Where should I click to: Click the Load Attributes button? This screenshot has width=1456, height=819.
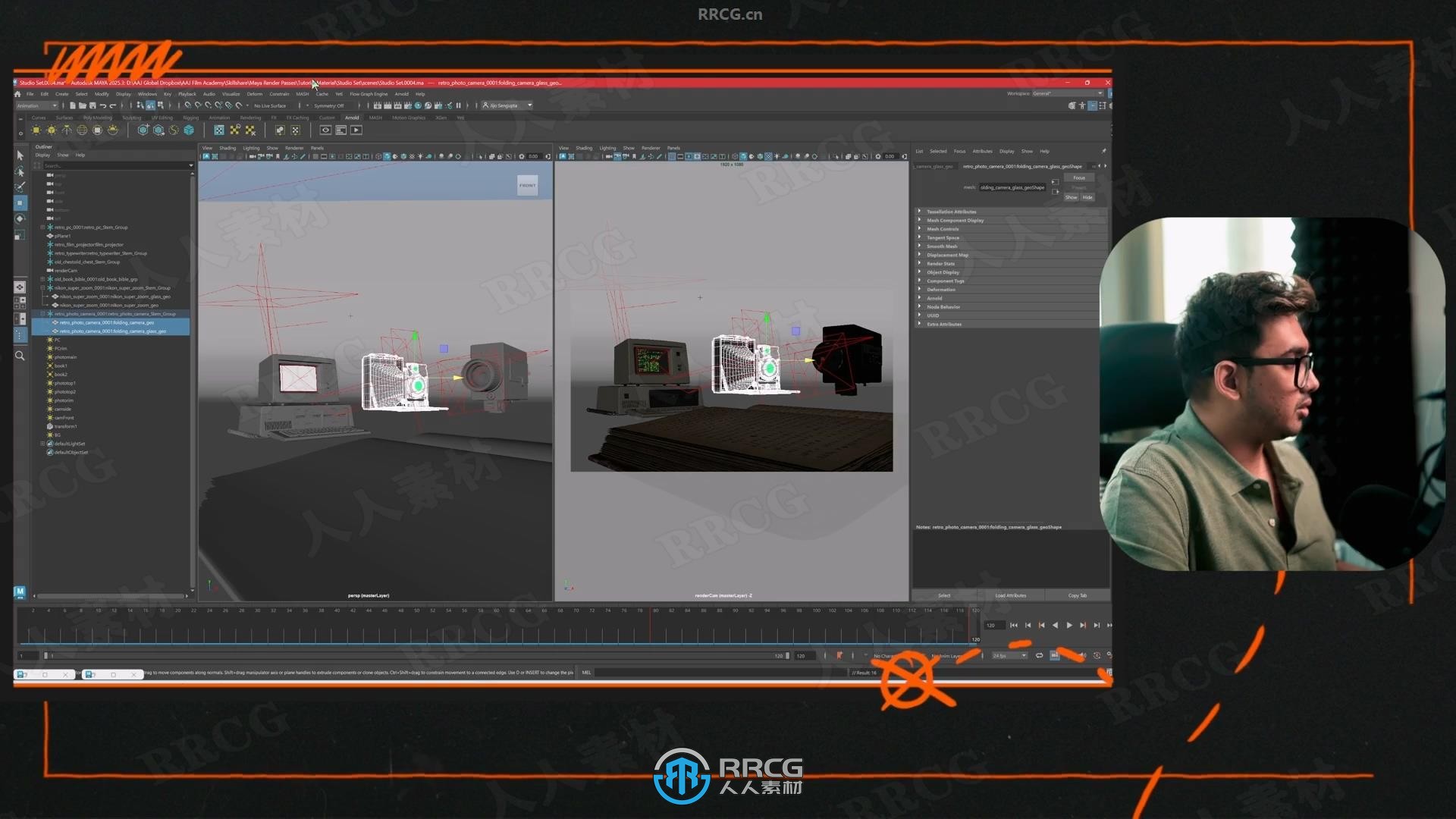(x=1011, y=595)
